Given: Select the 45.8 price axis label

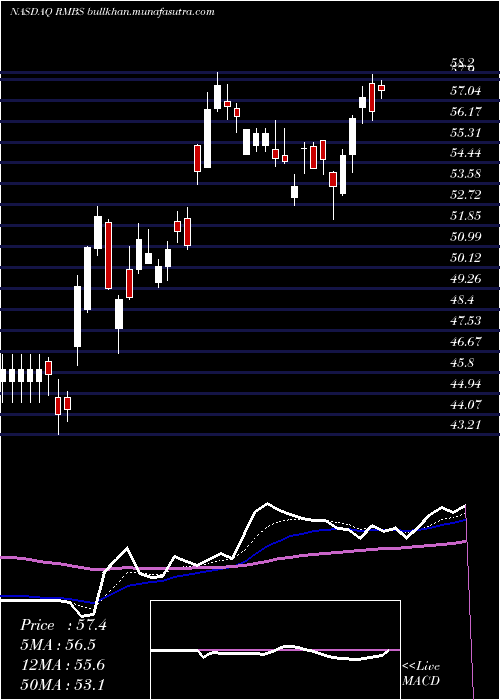Looking at the screenshot, I should click(462, 362).
